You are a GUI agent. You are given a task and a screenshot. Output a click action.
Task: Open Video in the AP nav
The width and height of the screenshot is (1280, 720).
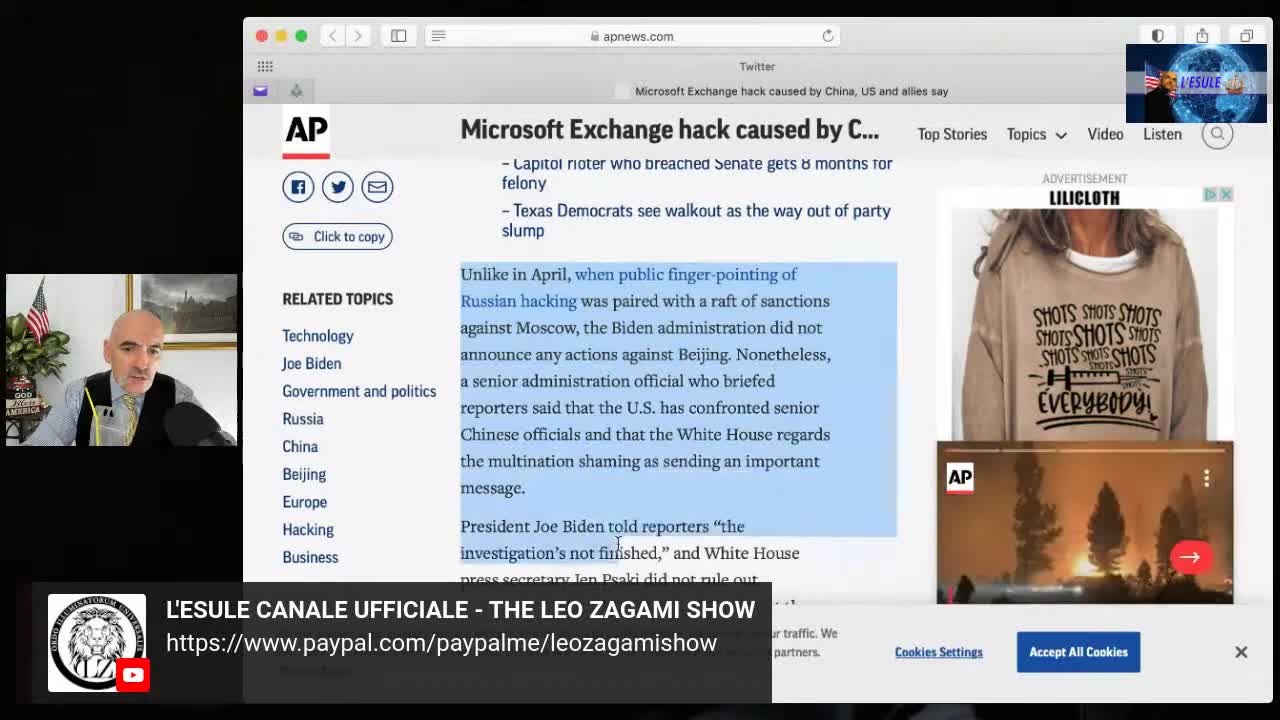point(1105,134)
